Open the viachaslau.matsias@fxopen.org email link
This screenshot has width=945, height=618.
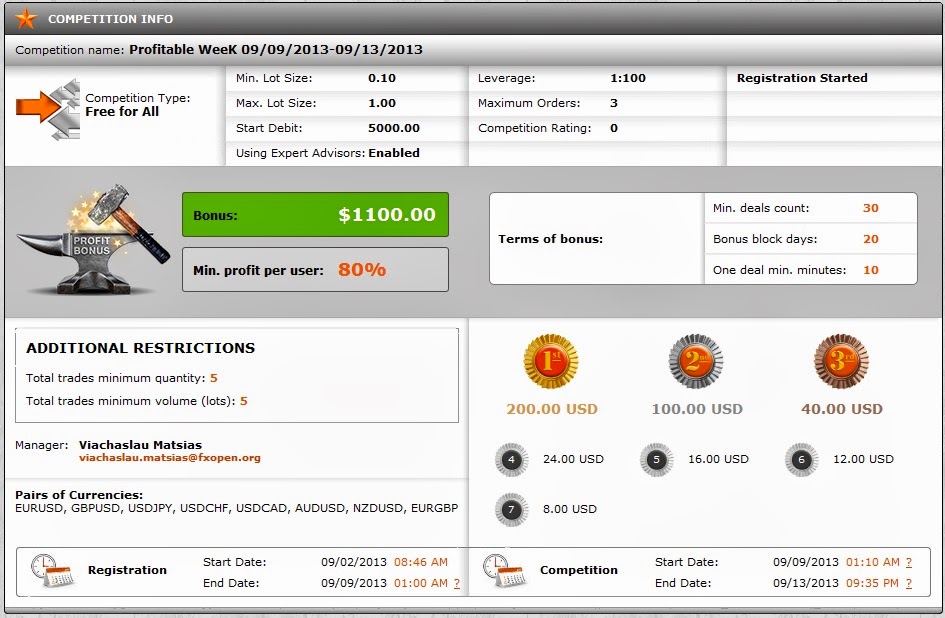coord(170,458)
